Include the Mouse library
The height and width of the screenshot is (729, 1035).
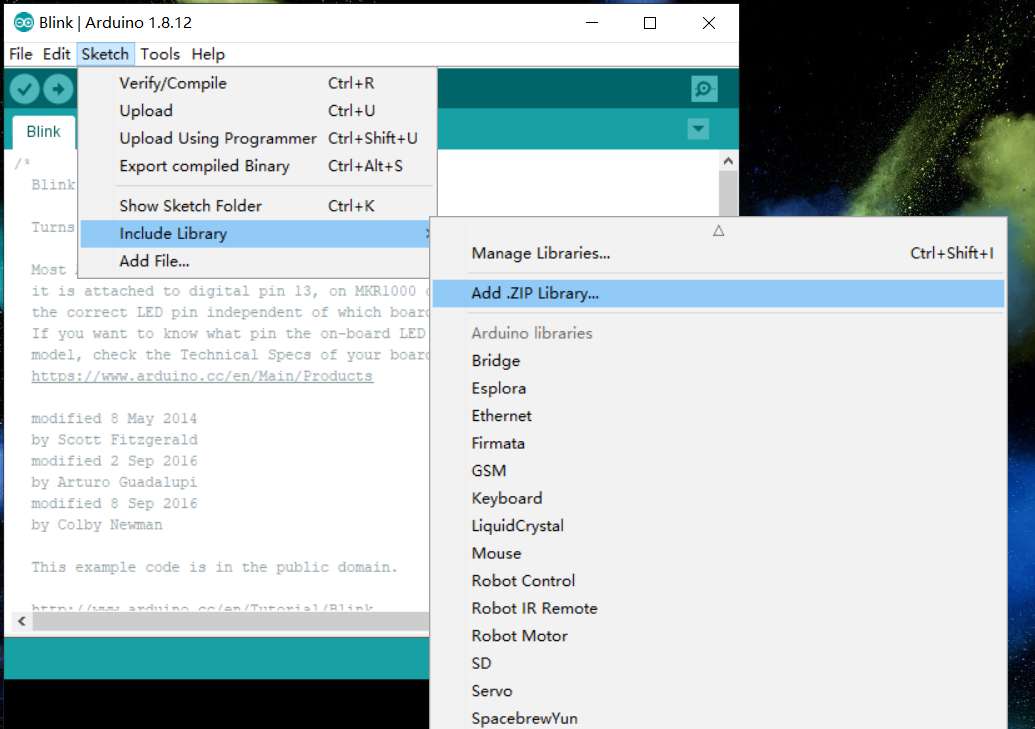[718, 553]
